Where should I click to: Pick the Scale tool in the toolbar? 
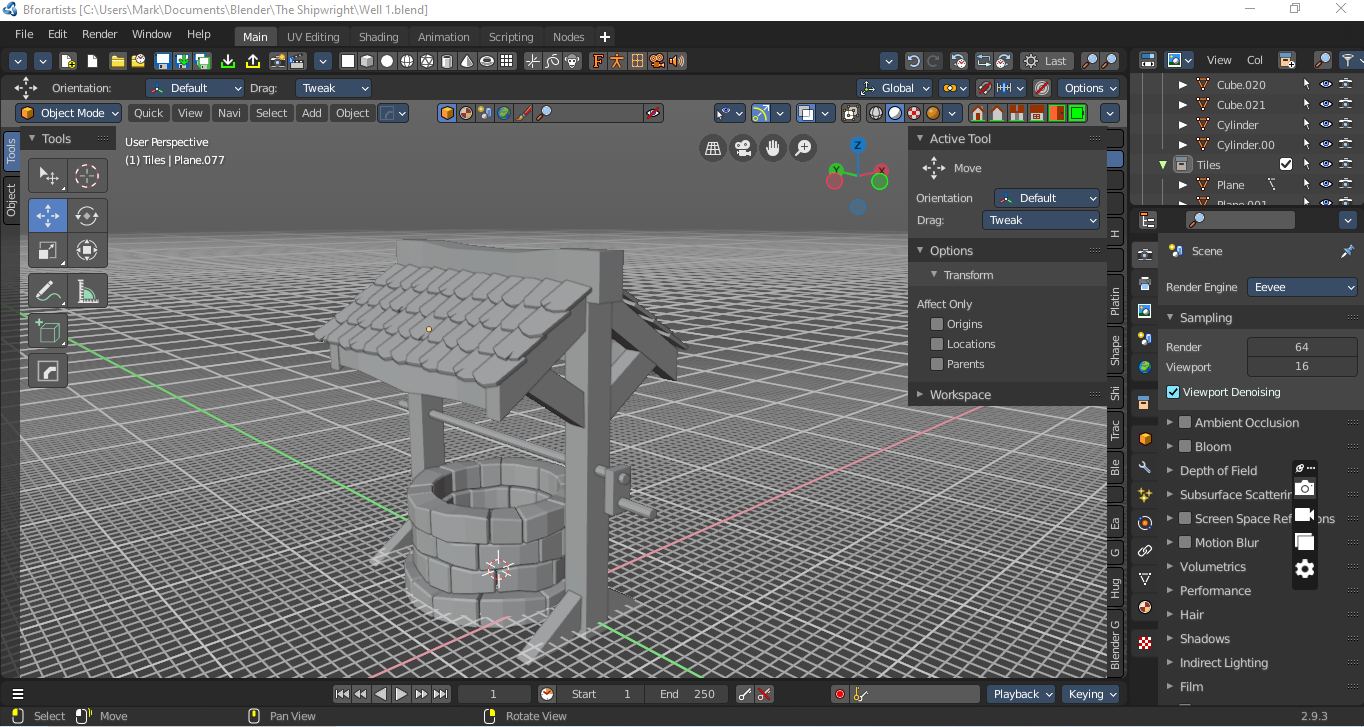coord(48,250)
